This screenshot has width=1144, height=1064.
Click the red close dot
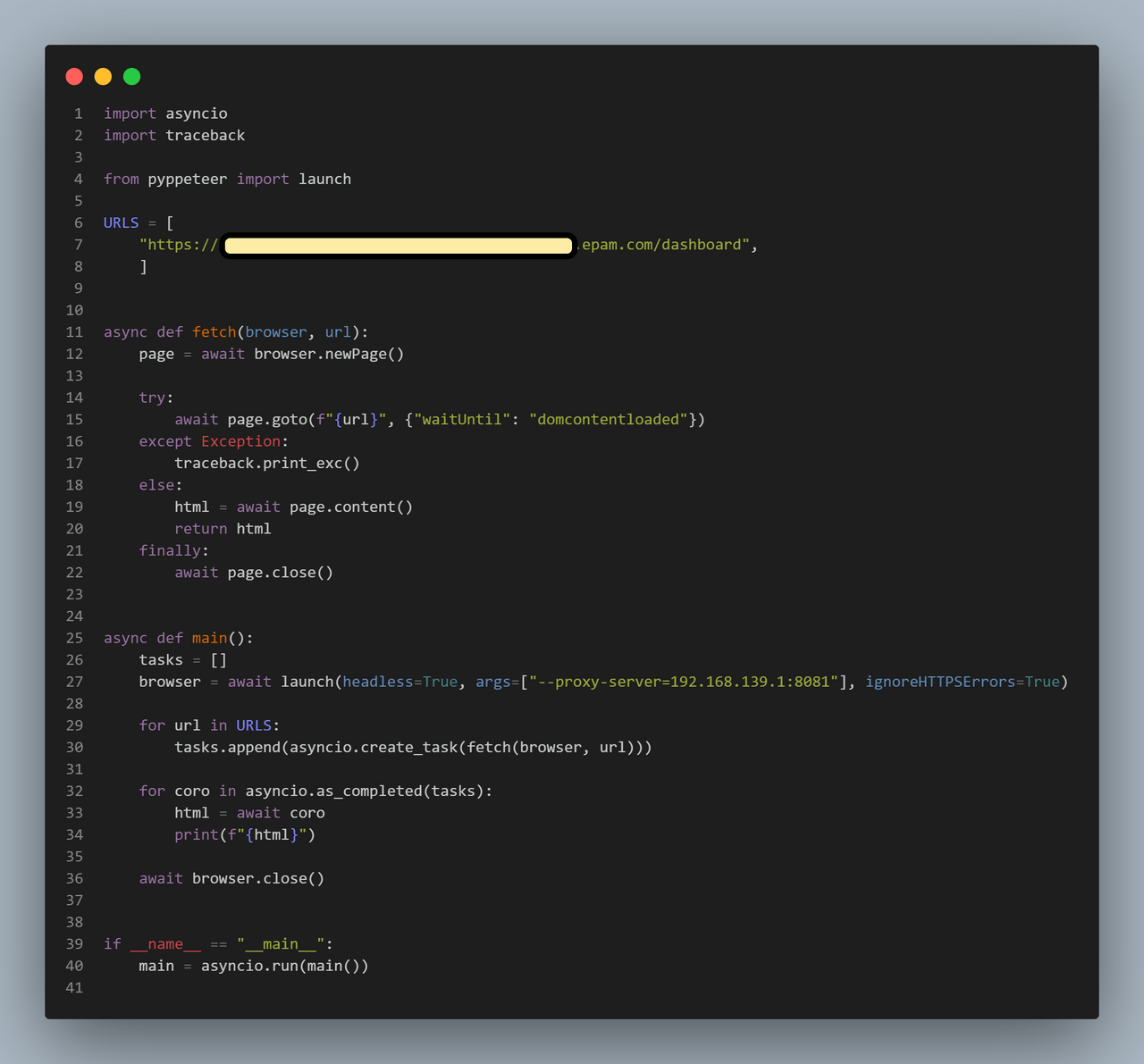point(74,77)
